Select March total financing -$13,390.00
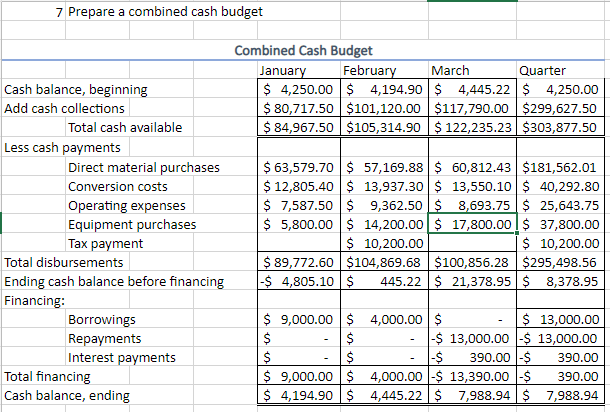This screenshot has height=412, width=610. (473, 377)
